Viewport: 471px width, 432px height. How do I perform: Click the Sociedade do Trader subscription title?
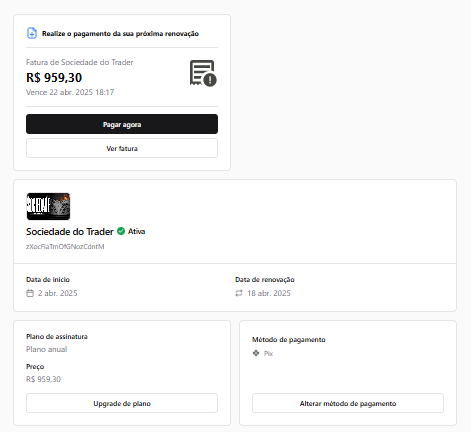pos(70,232)
